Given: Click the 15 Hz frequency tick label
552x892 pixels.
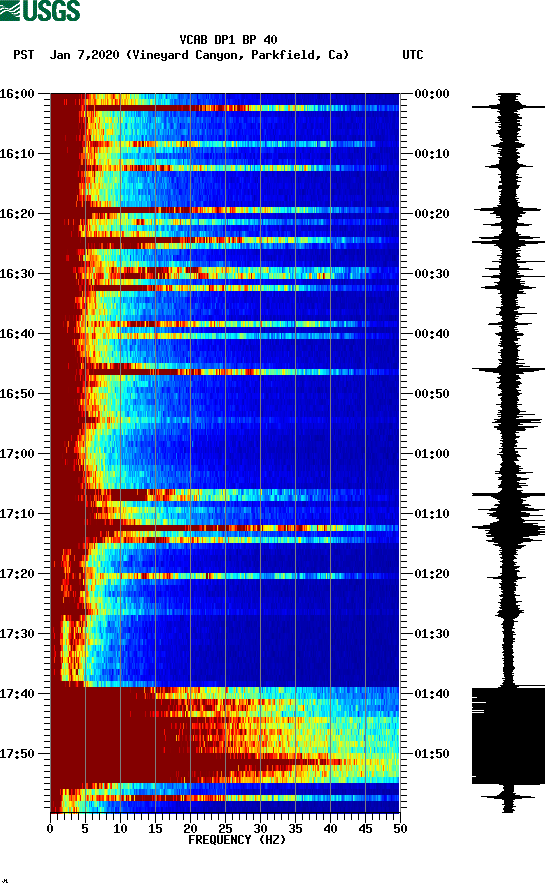Looking at the screenshot, I should click(155, 829).
